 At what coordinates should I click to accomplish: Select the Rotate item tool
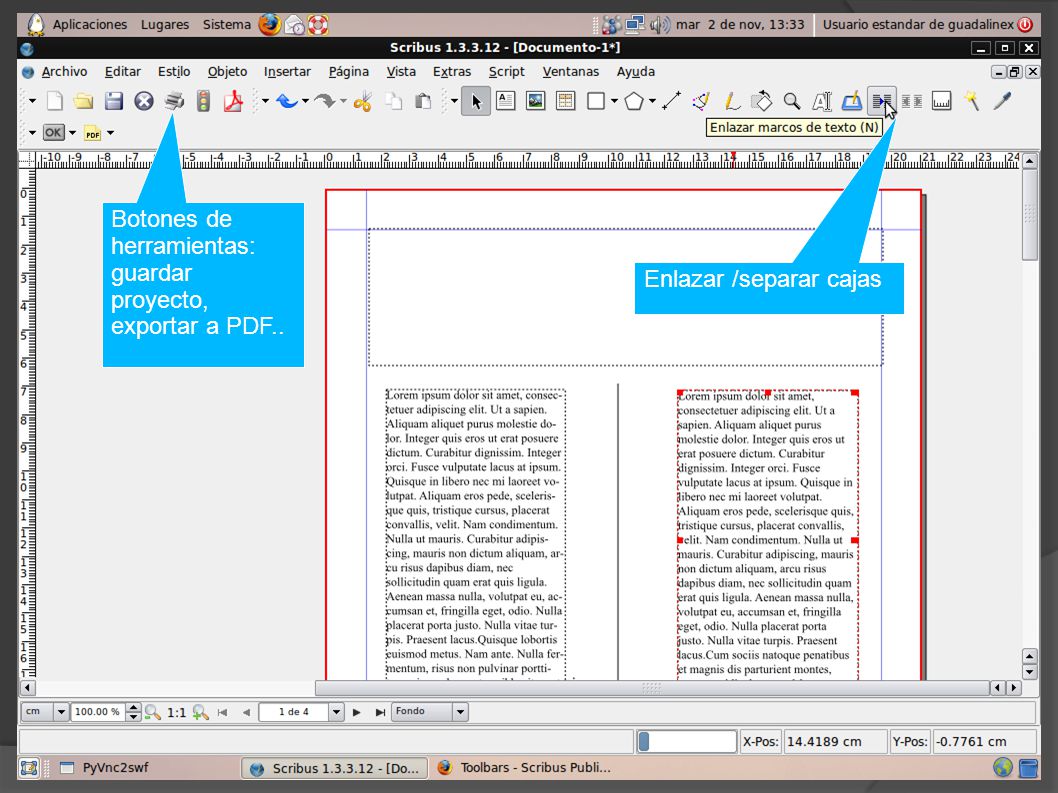click(761, 101)
